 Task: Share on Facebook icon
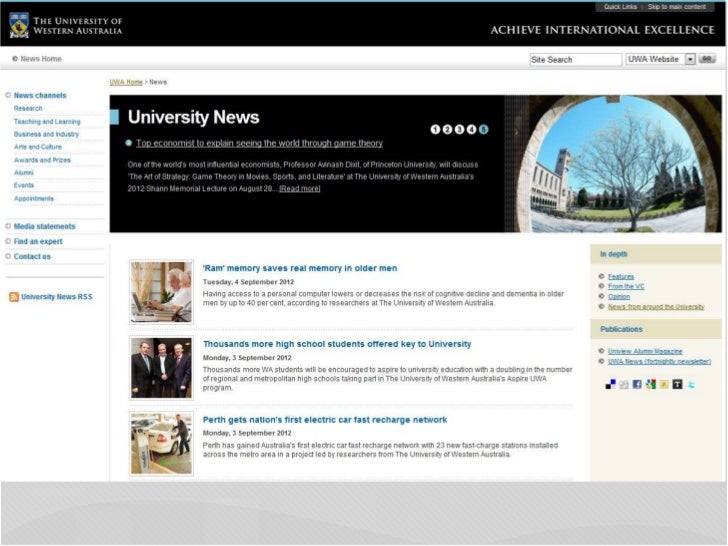[x=637, y=384]
